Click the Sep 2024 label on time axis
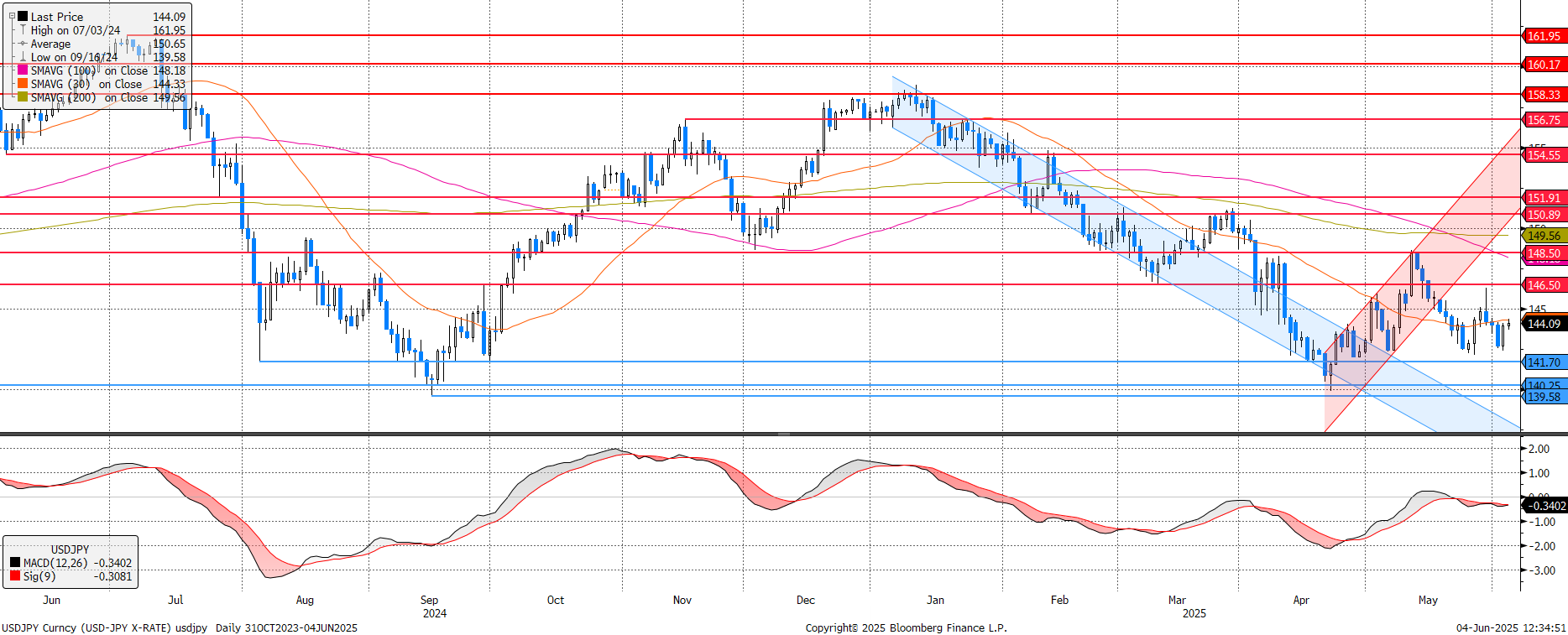The width and height of the screenshot is (1568, 635). tap(434, 606)
